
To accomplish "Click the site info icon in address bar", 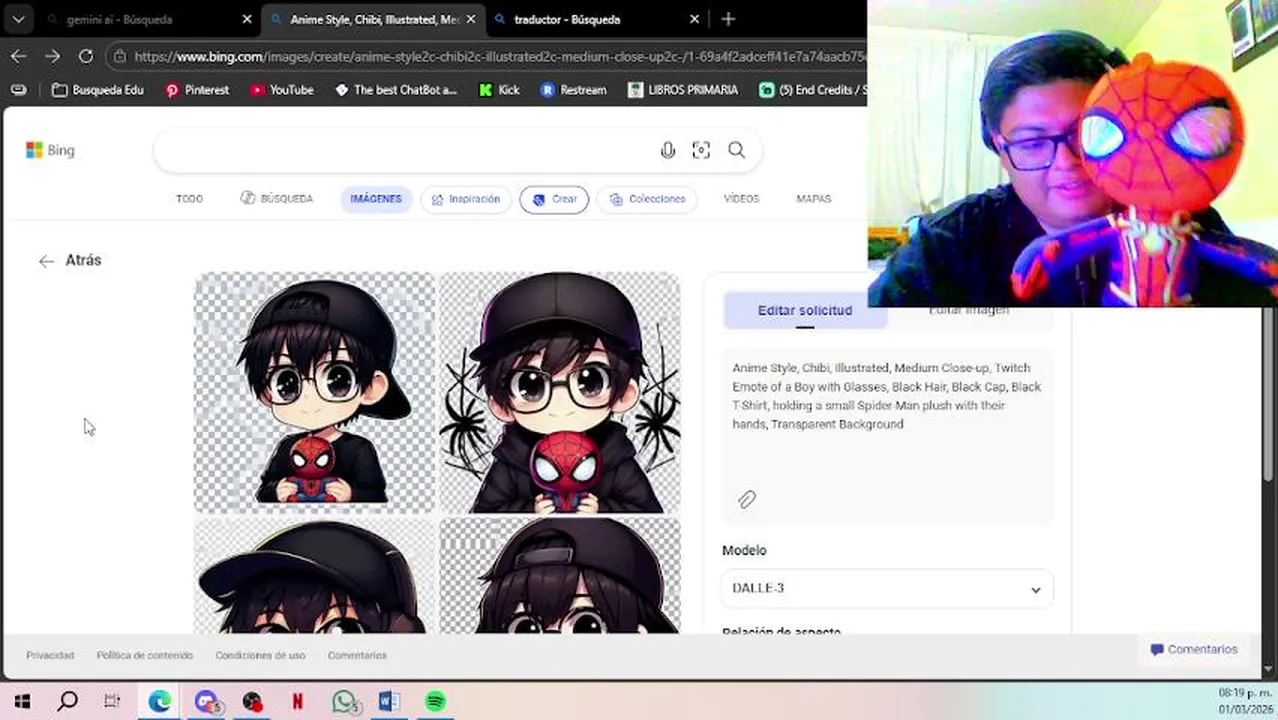I will point(121,56).
